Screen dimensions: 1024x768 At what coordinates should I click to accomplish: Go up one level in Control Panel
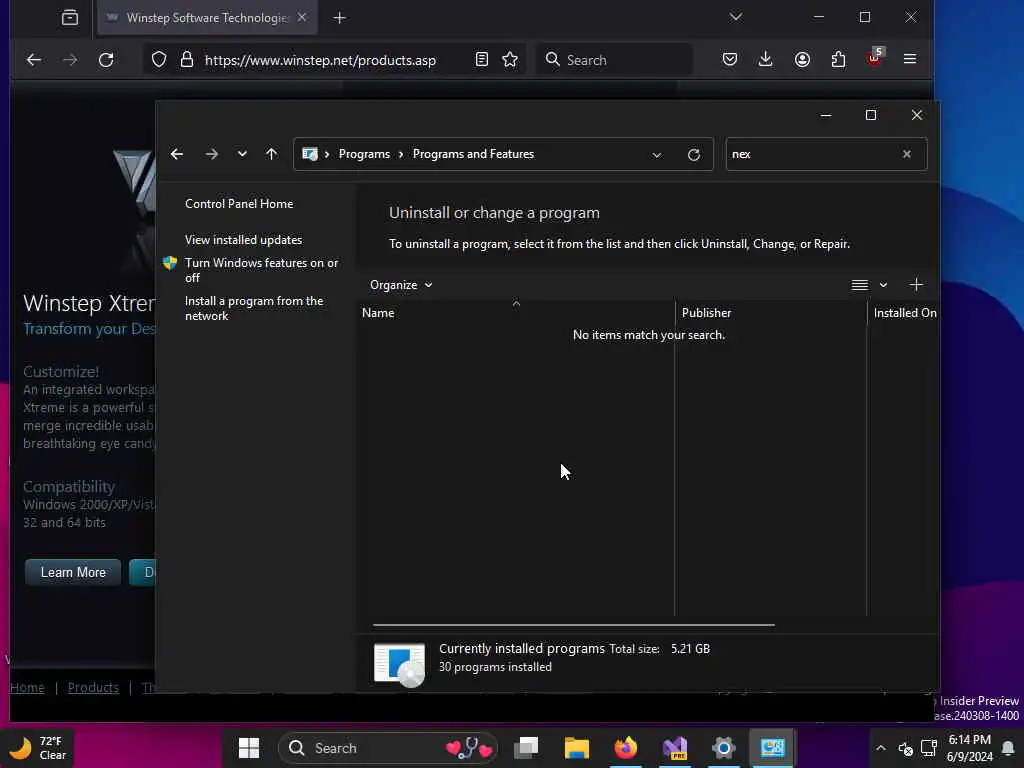pos(272,154)
